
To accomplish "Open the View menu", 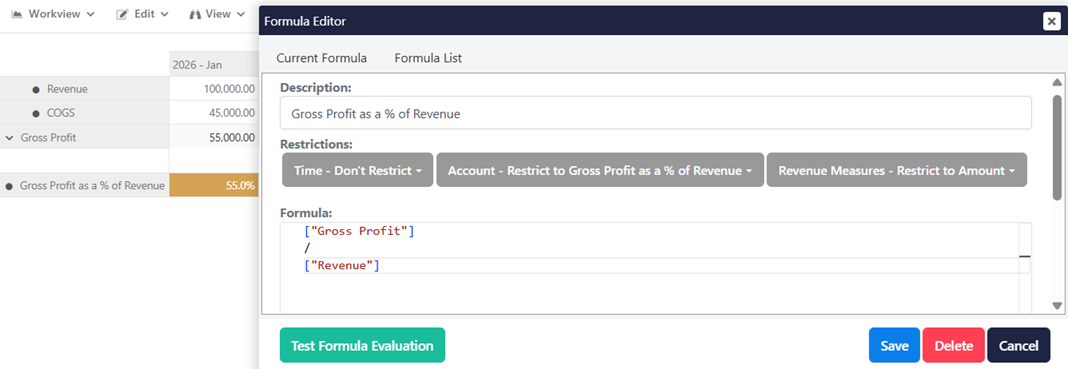I will 217,14.
